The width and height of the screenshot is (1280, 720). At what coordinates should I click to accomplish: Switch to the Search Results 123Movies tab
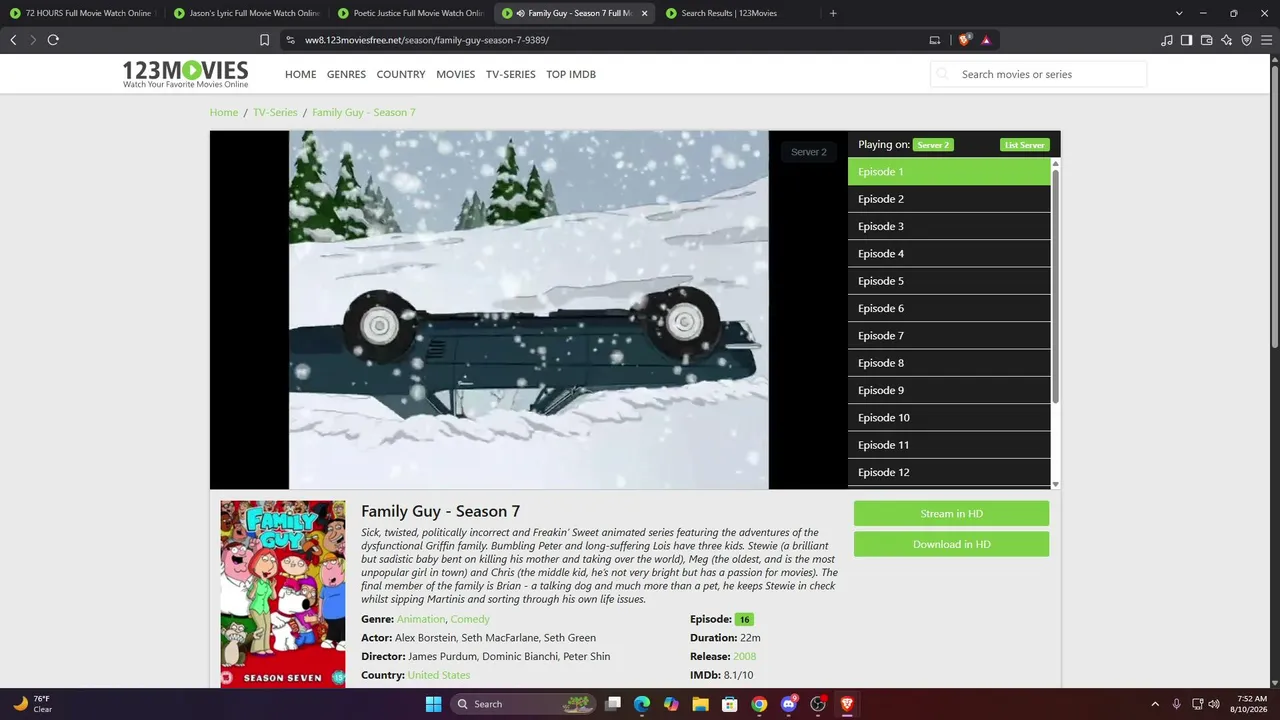[737, 13]
